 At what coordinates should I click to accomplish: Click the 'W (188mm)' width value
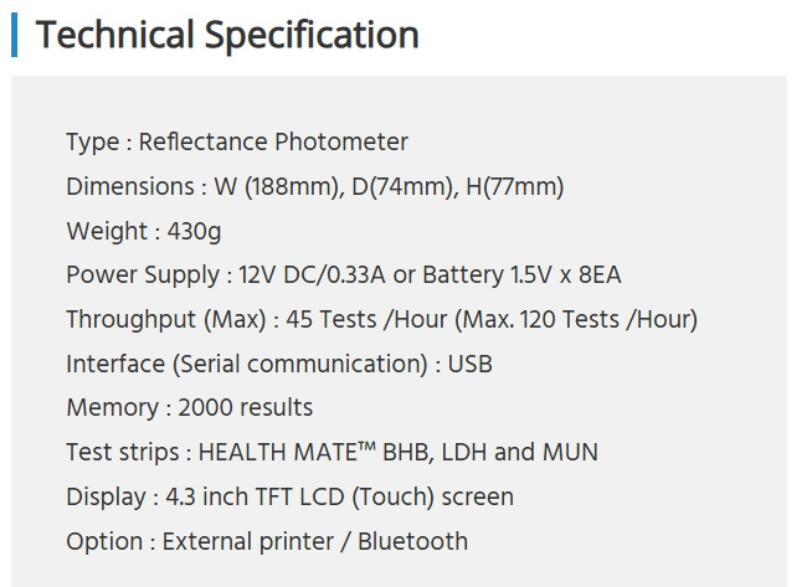276,186
